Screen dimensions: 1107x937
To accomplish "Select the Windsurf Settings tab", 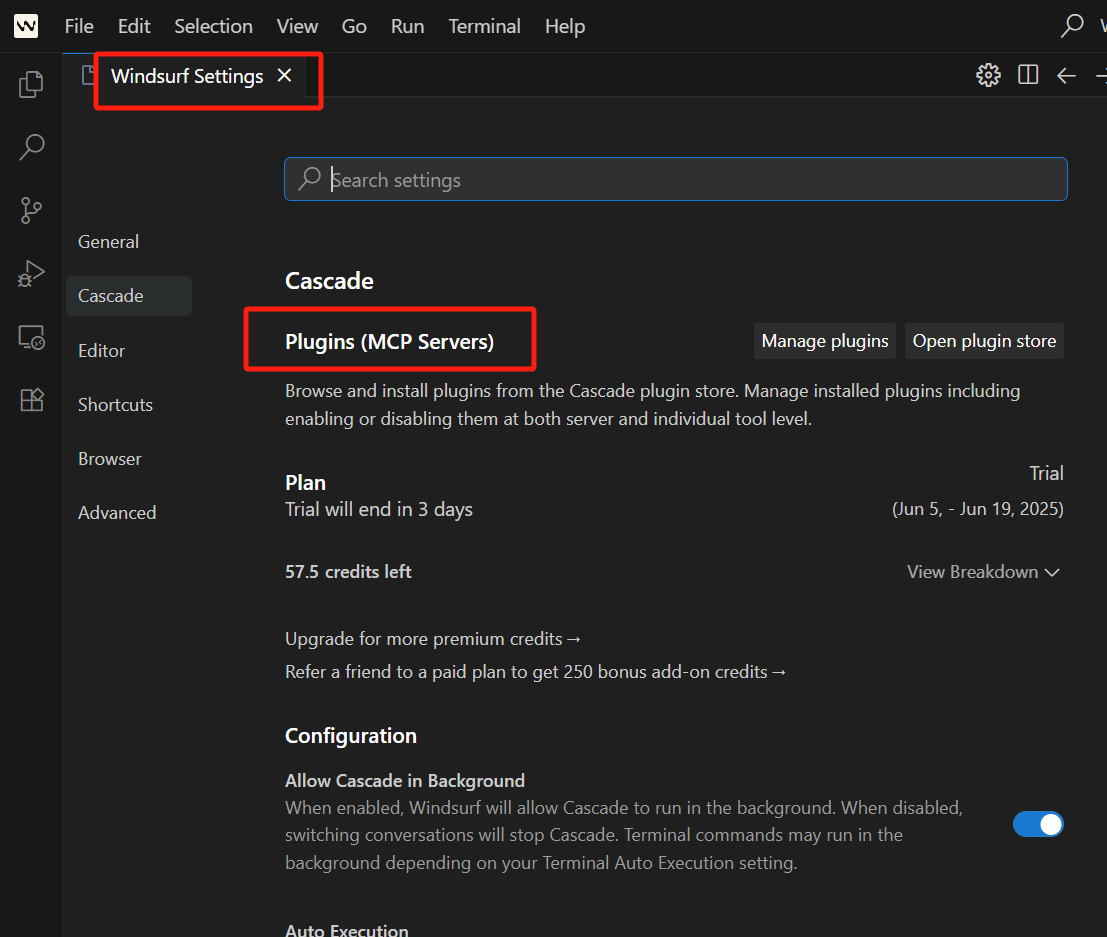I will tap(186, 76).
